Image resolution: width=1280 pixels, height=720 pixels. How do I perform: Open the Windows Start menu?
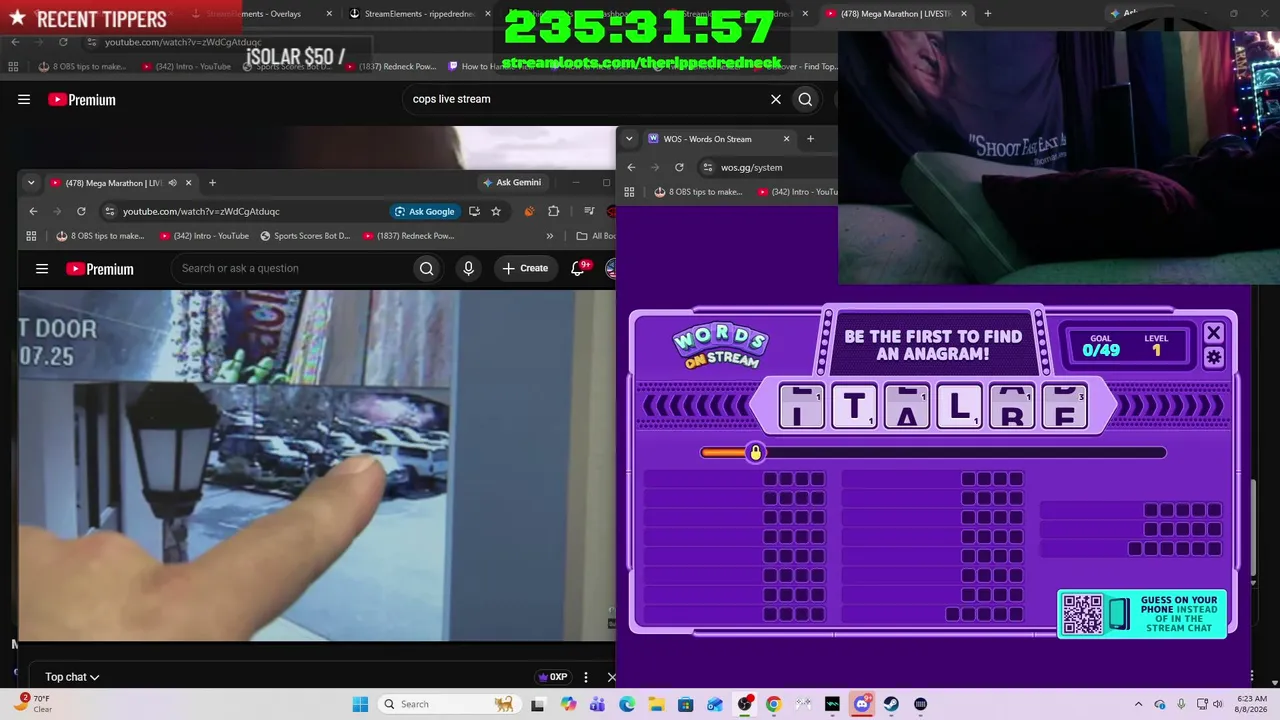(360, 704)
